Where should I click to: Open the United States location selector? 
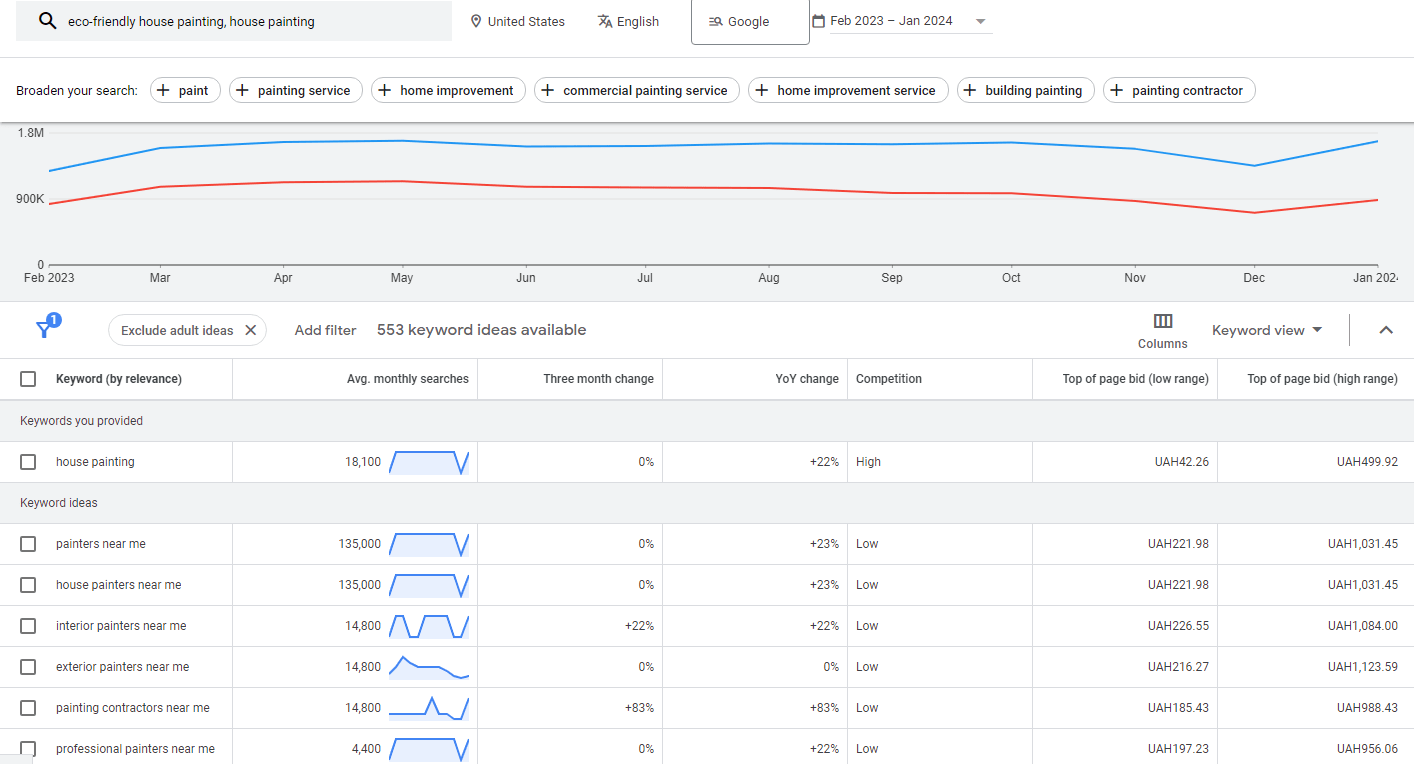click(x=517, y=21)
